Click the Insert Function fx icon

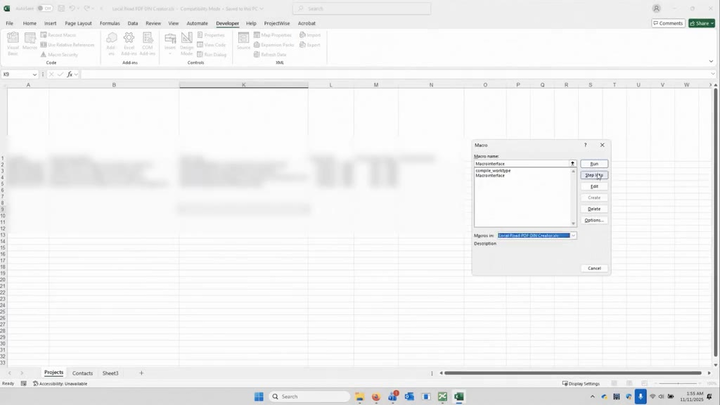click(x=69, y=74)
